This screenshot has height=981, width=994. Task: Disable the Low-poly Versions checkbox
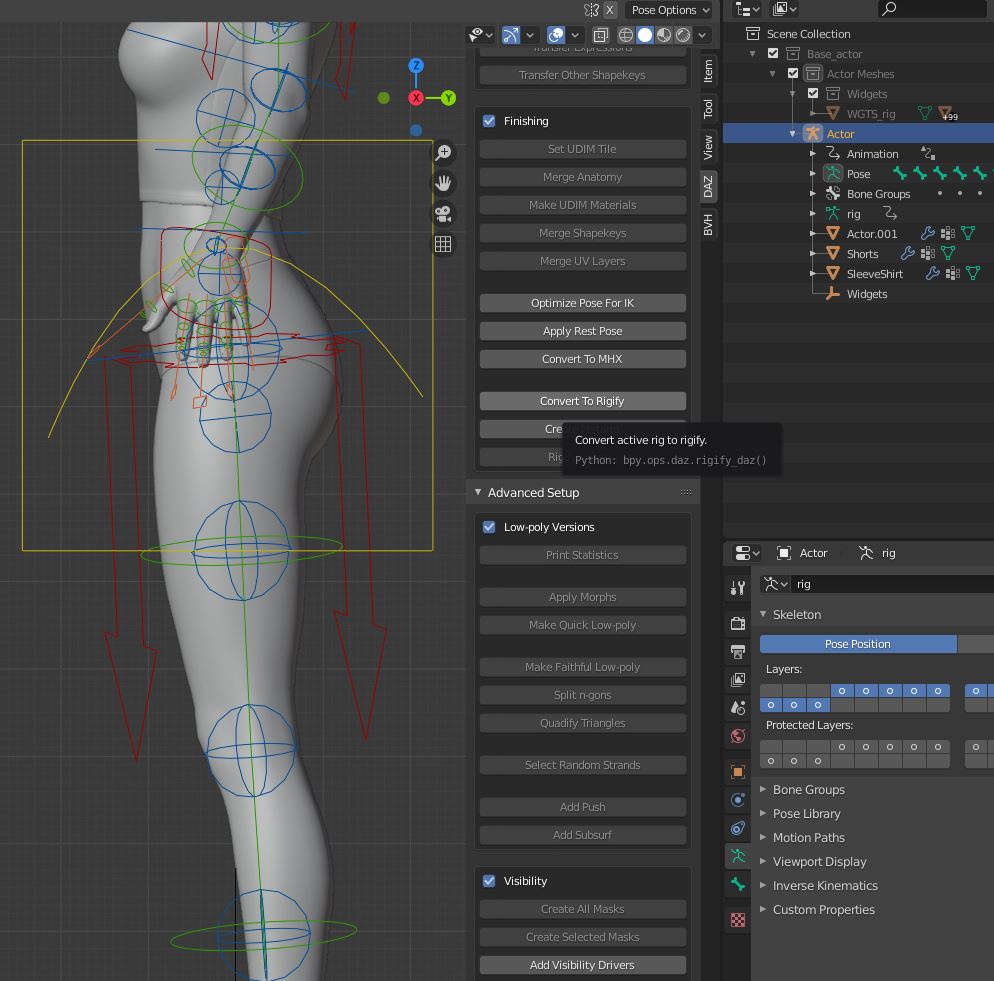(x=489, y=527)
